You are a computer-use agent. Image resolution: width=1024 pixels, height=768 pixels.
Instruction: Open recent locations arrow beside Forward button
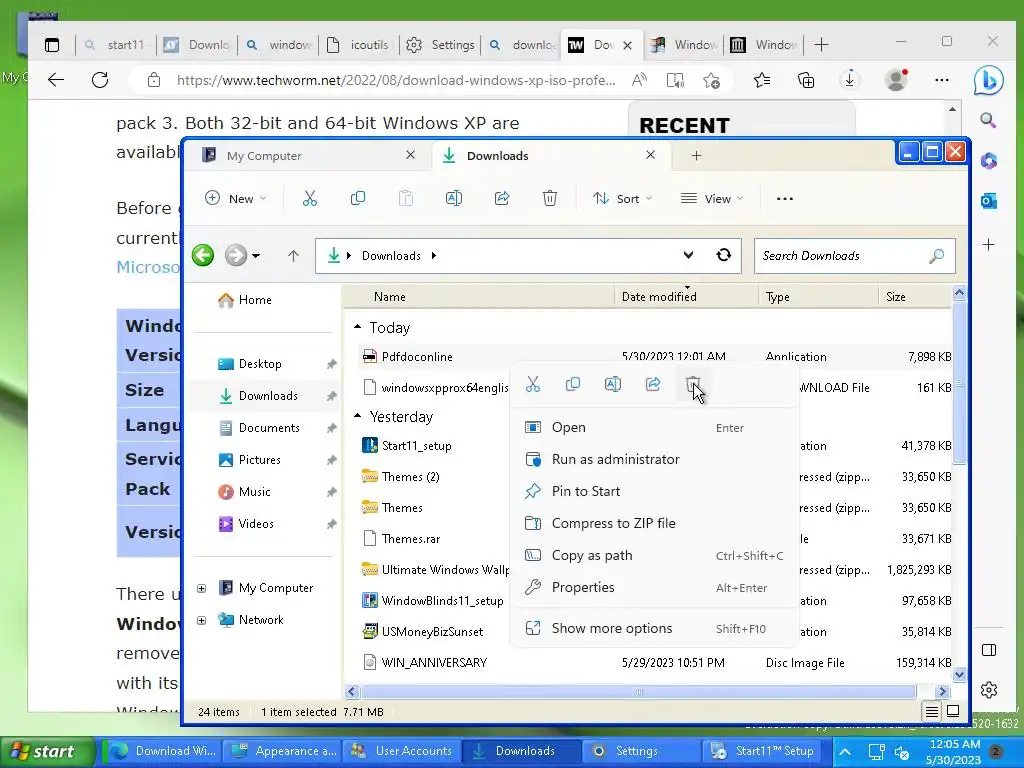[256, 256]
